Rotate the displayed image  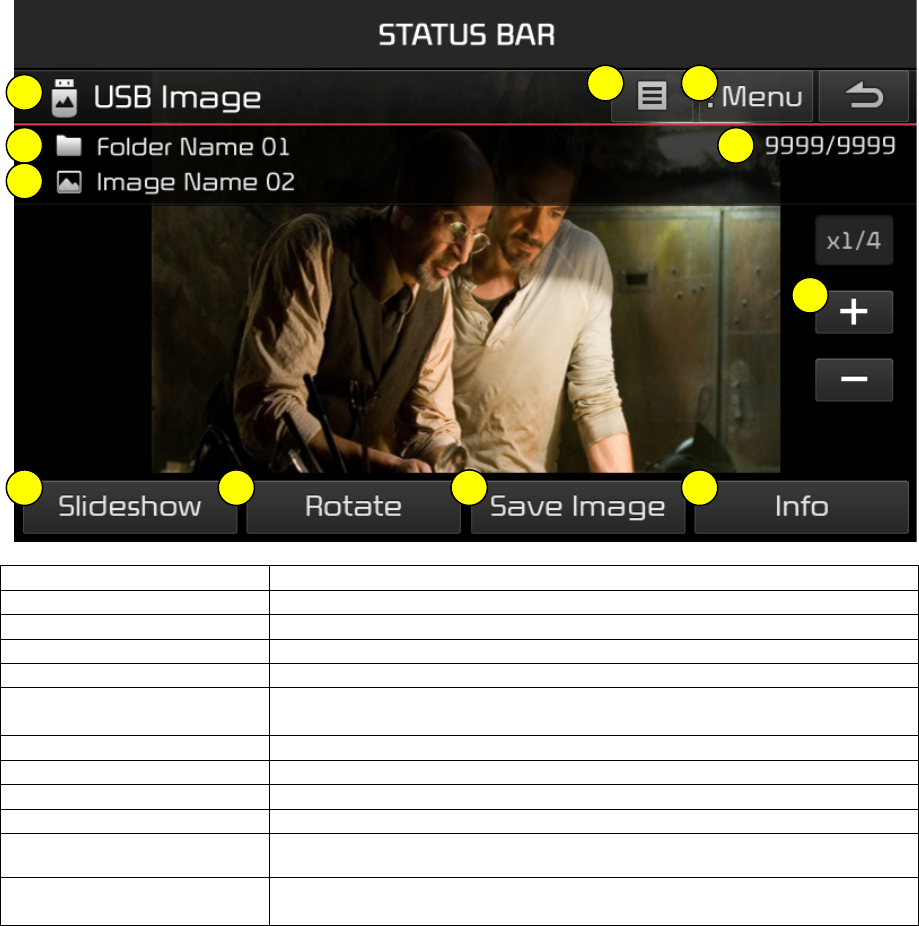pos(353,507)
